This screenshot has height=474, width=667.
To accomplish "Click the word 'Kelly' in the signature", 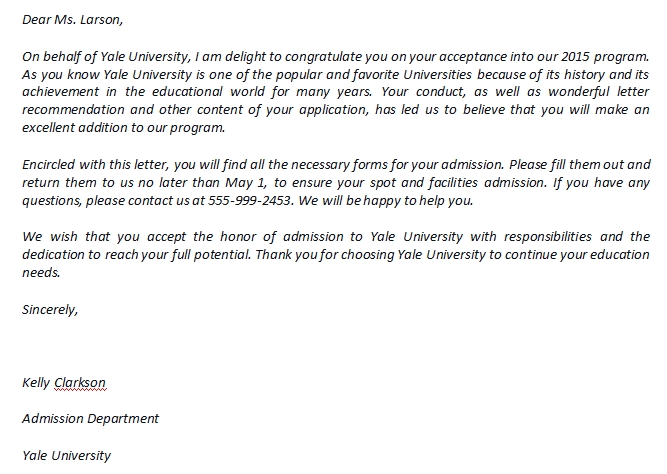I will coord(36,383).
